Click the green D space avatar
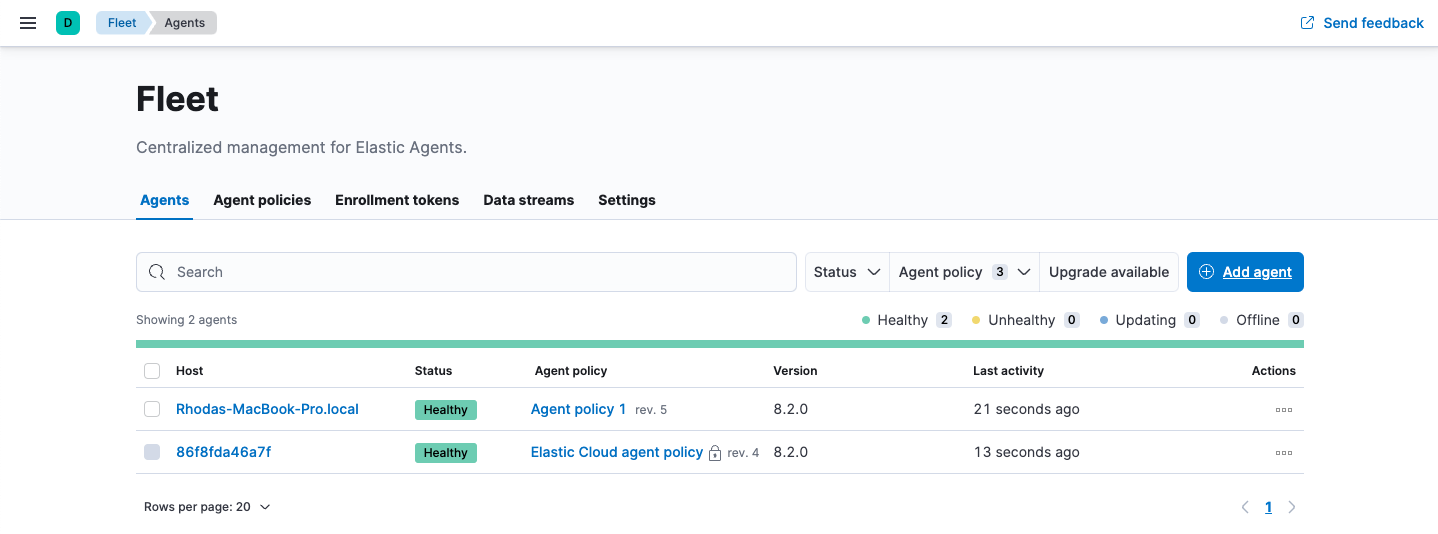Screen dimensions: 1438x534 [x=68, y=23]
